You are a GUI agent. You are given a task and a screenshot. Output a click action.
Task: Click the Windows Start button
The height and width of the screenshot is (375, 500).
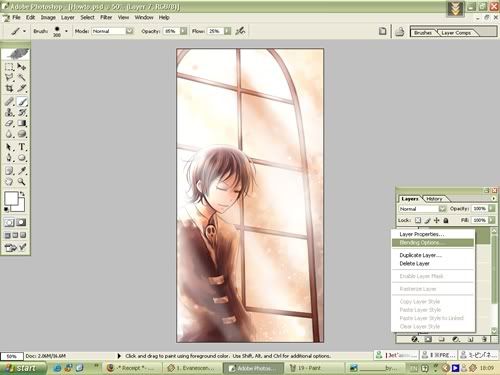point(23,368)
